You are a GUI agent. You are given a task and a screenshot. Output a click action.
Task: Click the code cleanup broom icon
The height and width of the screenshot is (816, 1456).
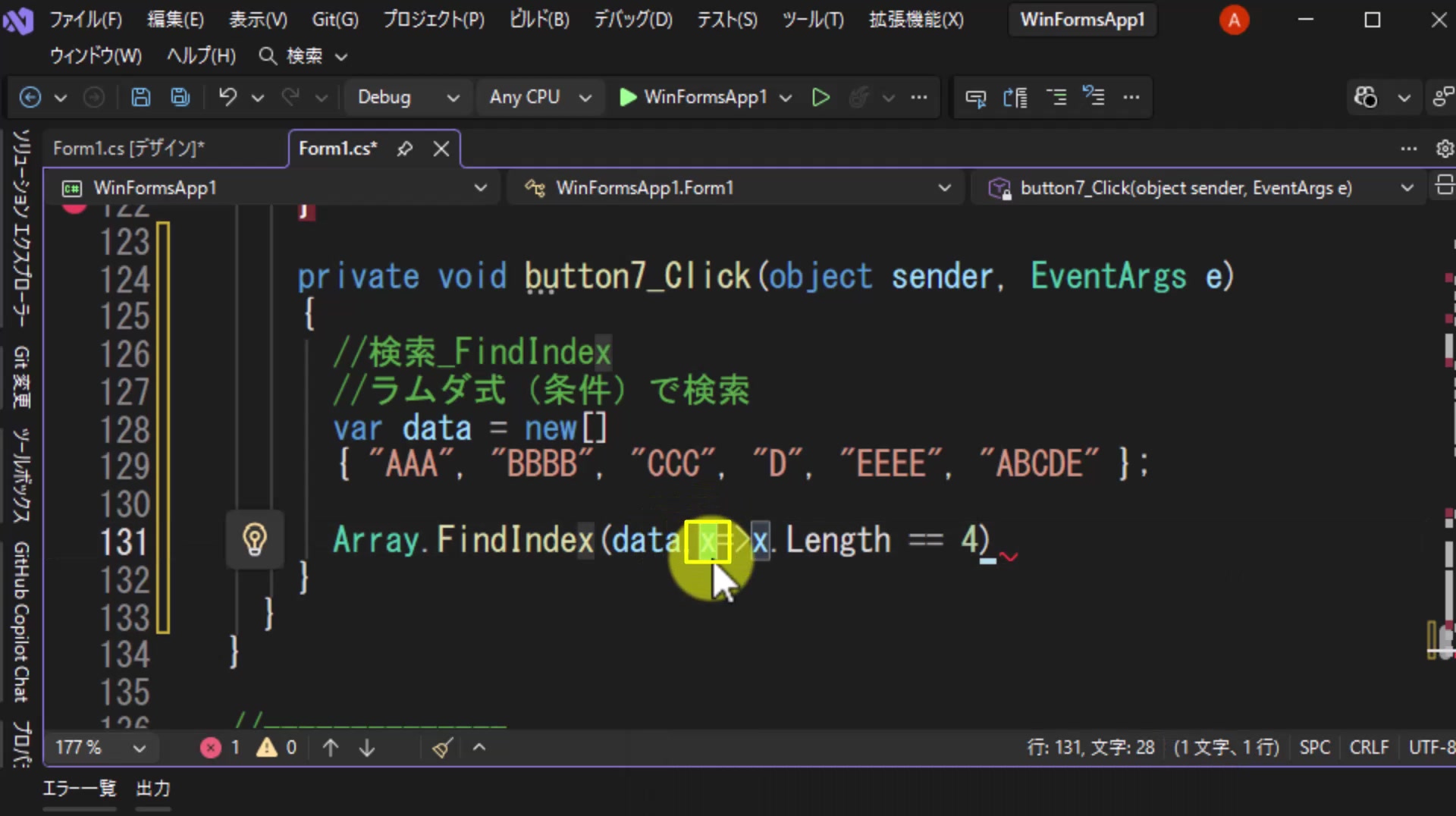[x=443, y=748]
